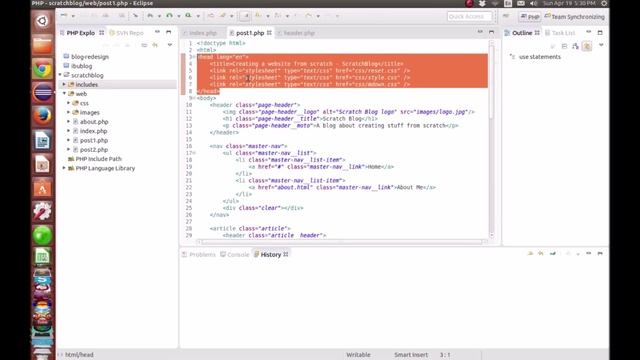Viewport: 640px width, 360px height.
Task: Toggle Link with Editor in PHP Explorer
Action: point(155,45)
